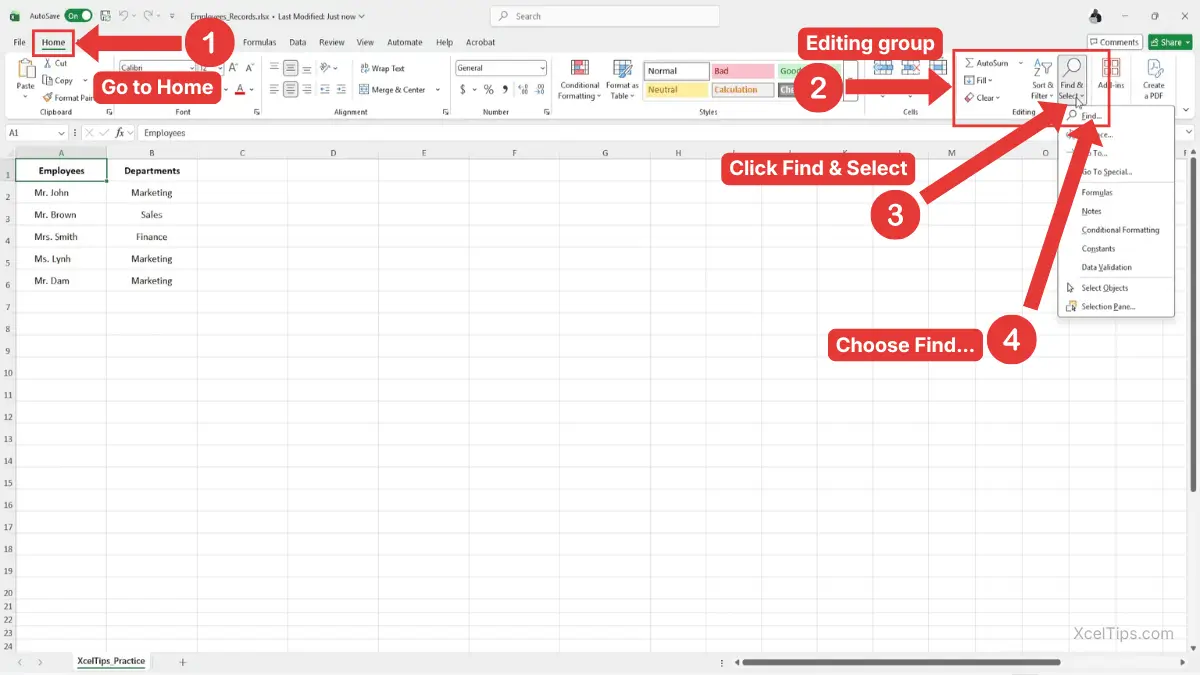Toggle the AutoSave switch off

(78, 16)
